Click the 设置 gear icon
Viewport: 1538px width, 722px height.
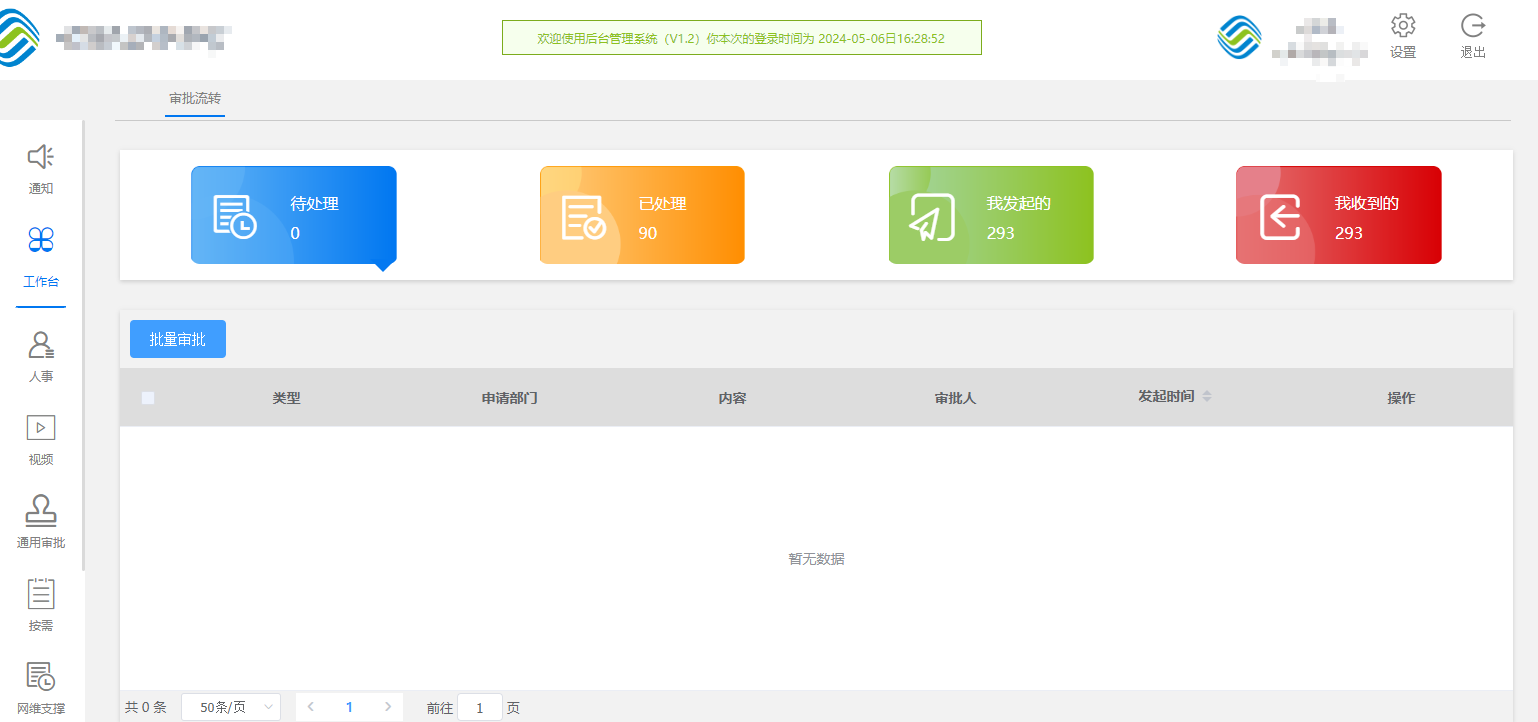[x=1403, y=26]
